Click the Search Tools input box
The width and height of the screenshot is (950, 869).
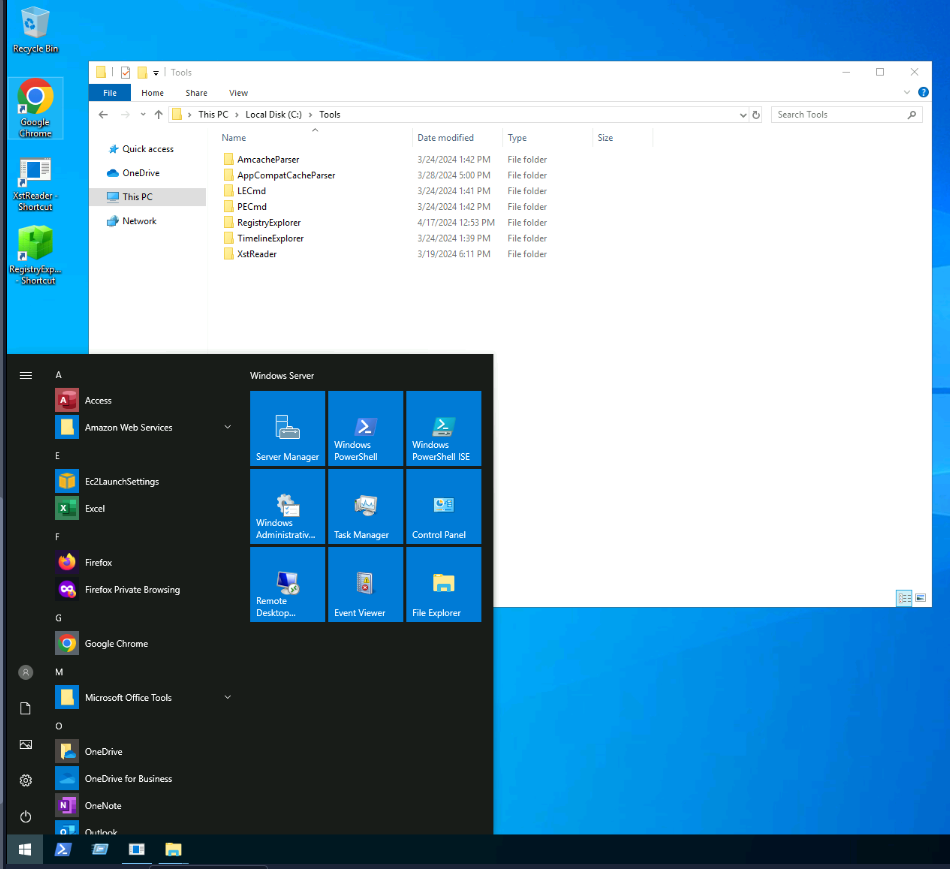point(838,115)
